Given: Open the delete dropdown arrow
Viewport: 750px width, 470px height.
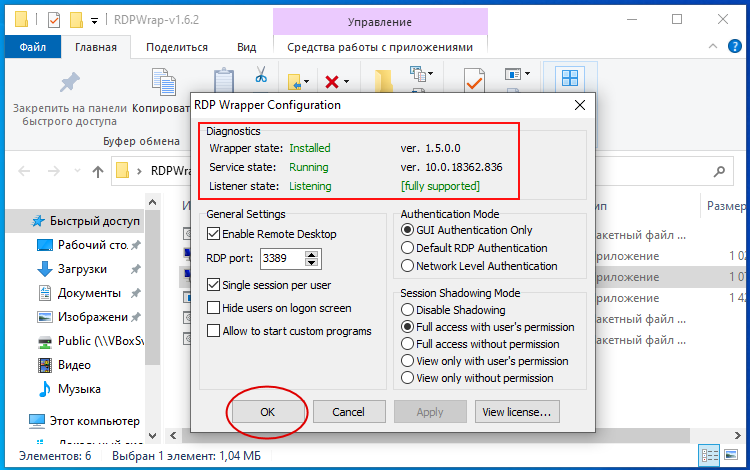Looking at the screenshot, I should click(346, 81).
